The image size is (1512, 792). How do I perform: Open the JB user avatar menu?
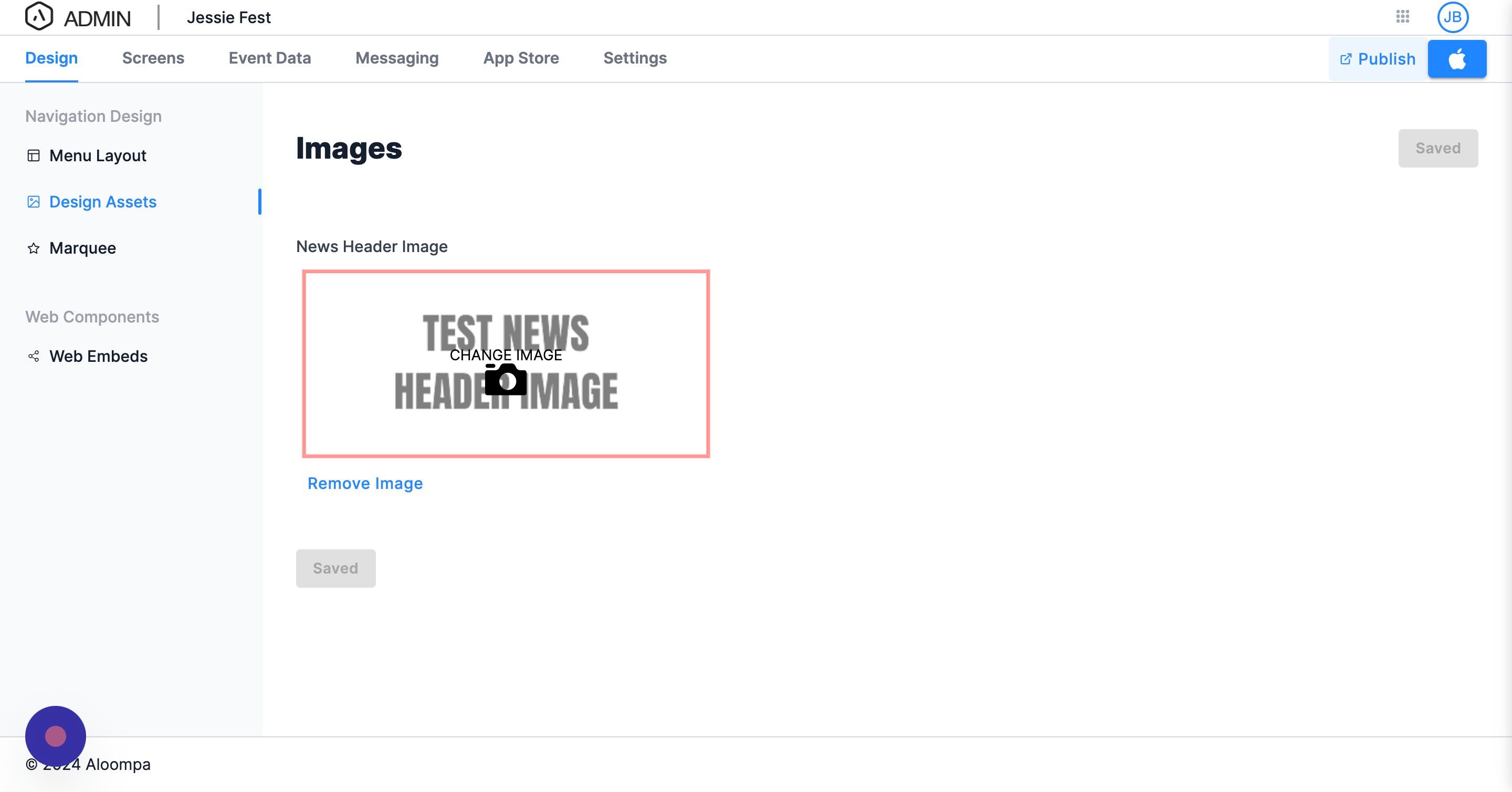click(1452, 17)
